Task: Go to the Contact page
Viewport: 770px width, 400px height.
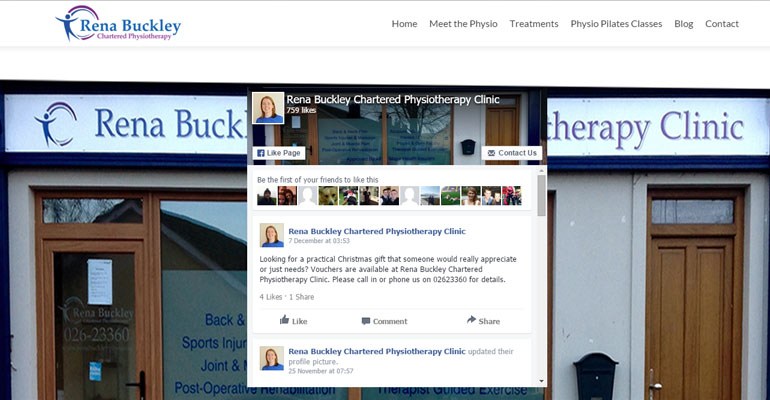Action: [721, 24]
